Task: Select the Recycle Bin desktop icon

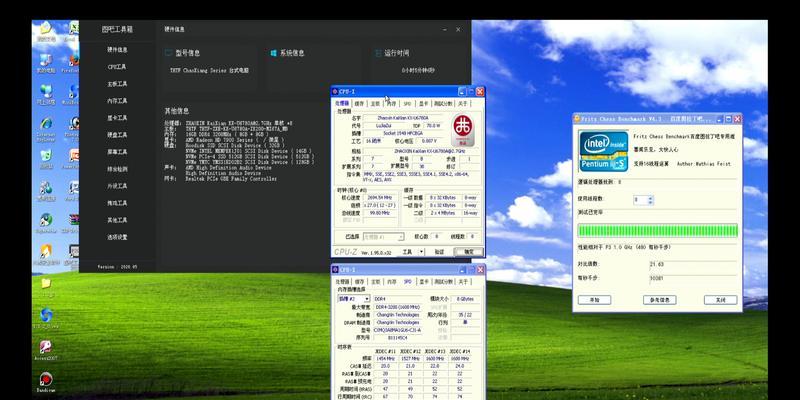Action: pos(46,156)
